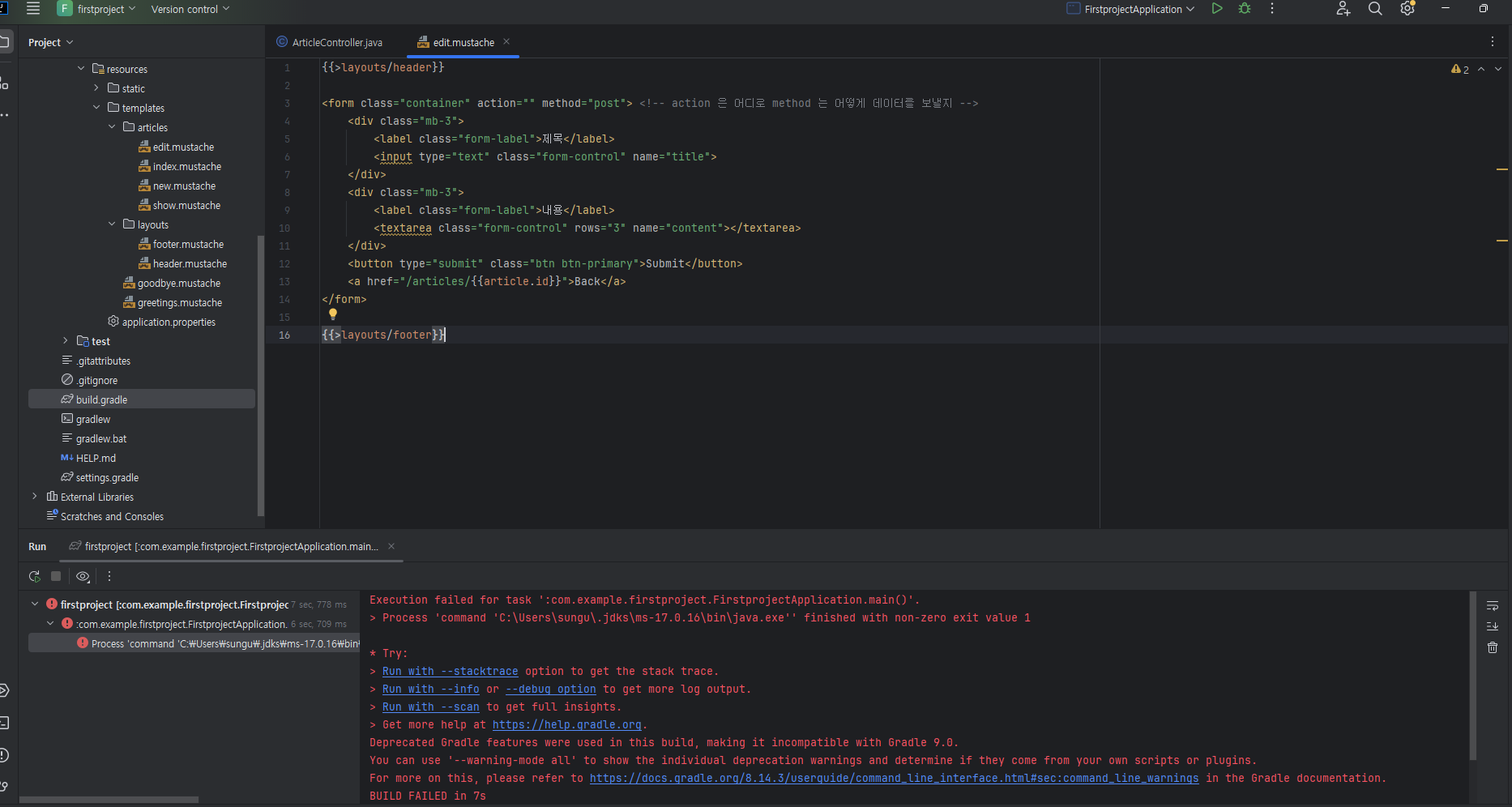Collapse the templates folder
Screen dimensions: 1512x807
point(96,108)
